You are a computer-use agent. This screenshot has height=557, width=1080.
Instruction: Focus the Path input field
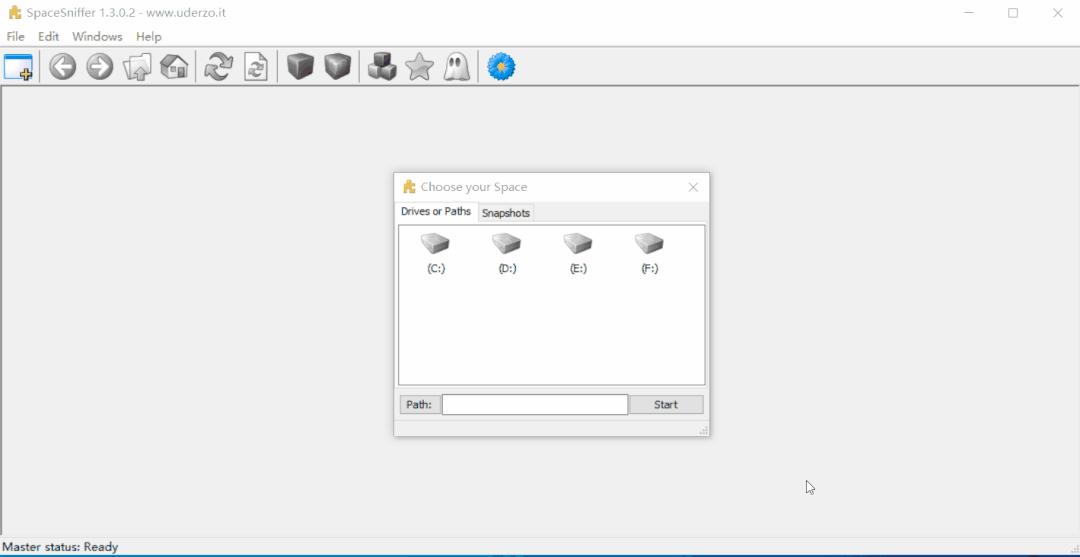coord(535,405)
